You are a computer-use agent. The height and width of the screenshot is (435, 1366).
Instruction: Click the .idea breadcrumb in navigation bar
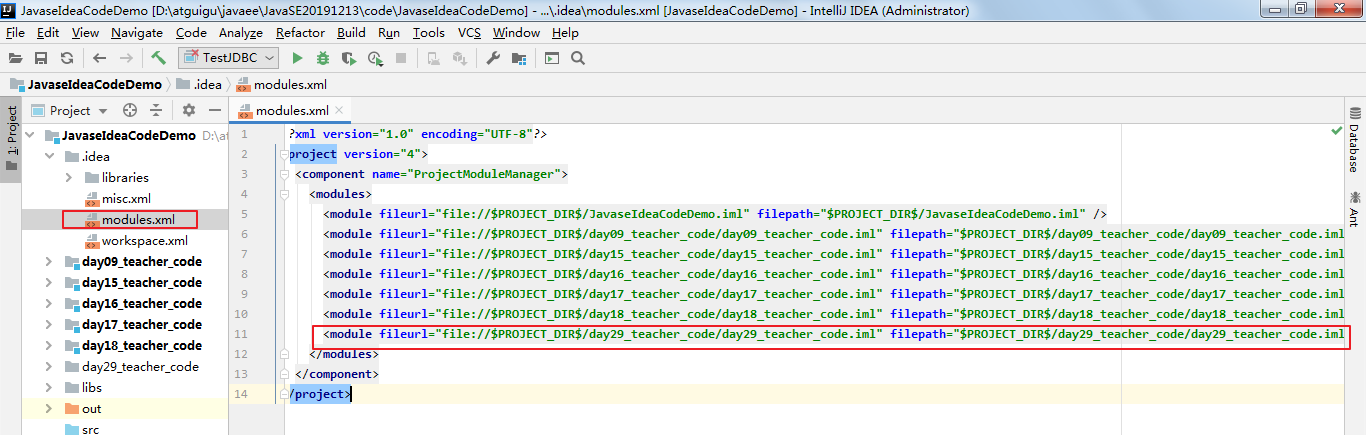[x=207, y=85]
